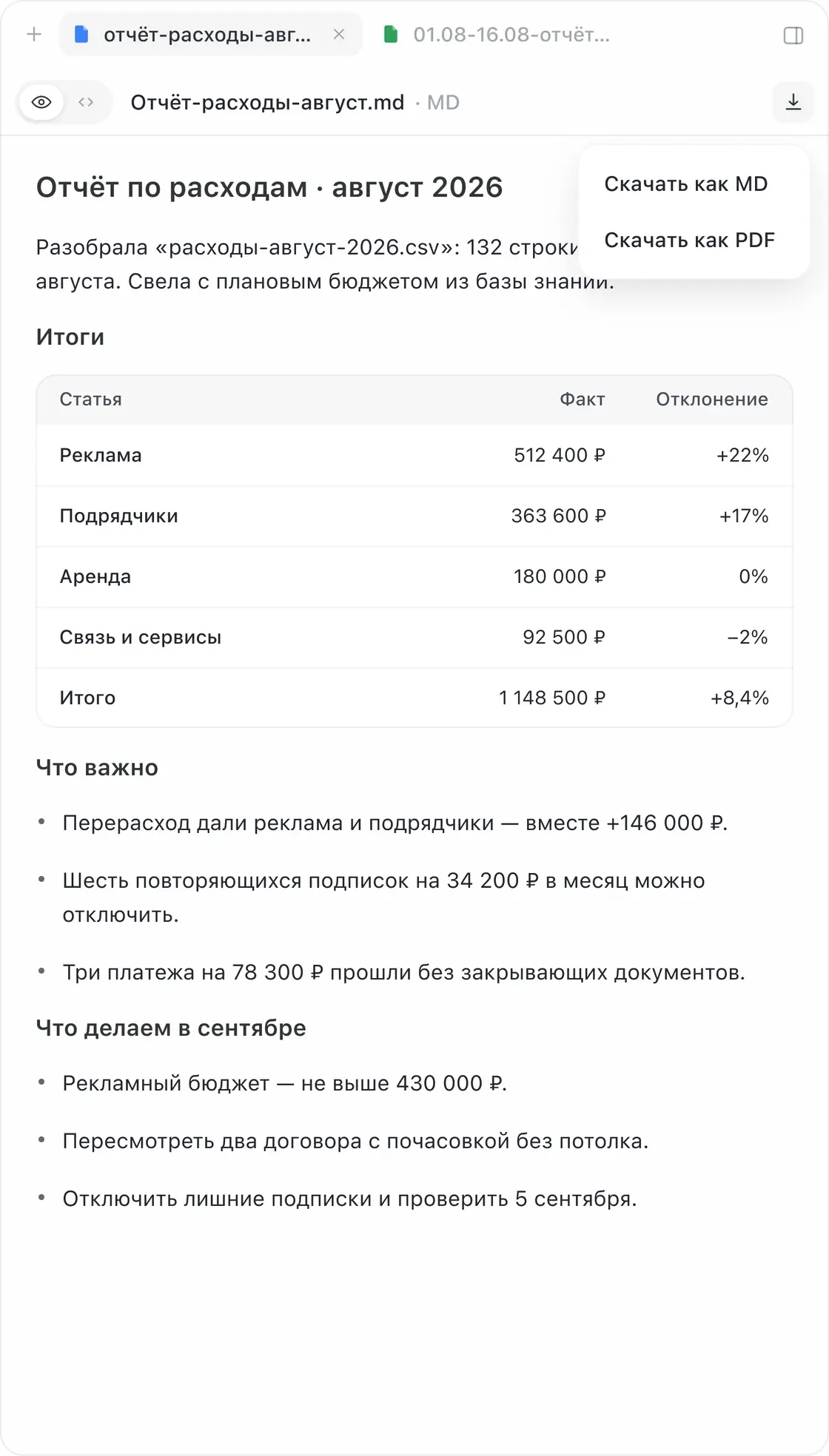
Task: Click the blue document icon on first tab
Action: click(x=82, y=34)
